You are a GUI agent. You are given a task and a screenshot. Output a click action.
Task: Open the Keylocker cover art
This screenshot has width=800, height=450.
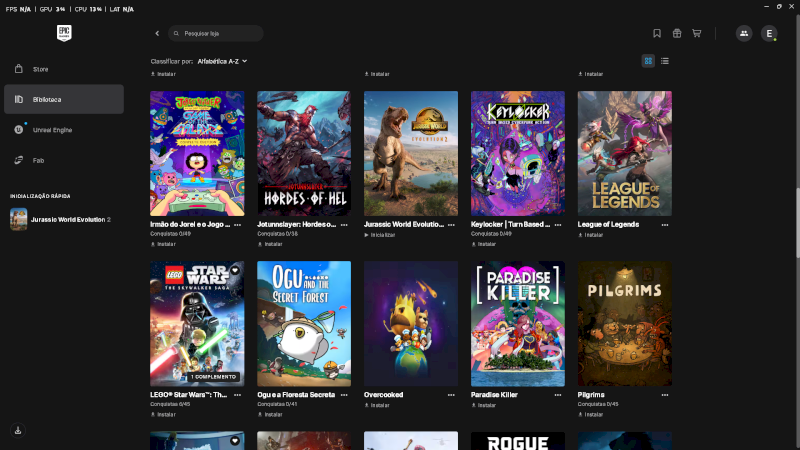click(518, 153)
